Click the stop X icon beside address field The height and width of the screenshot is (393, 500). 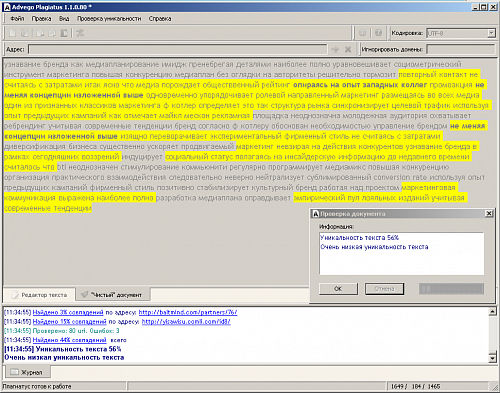coord(348,49)
